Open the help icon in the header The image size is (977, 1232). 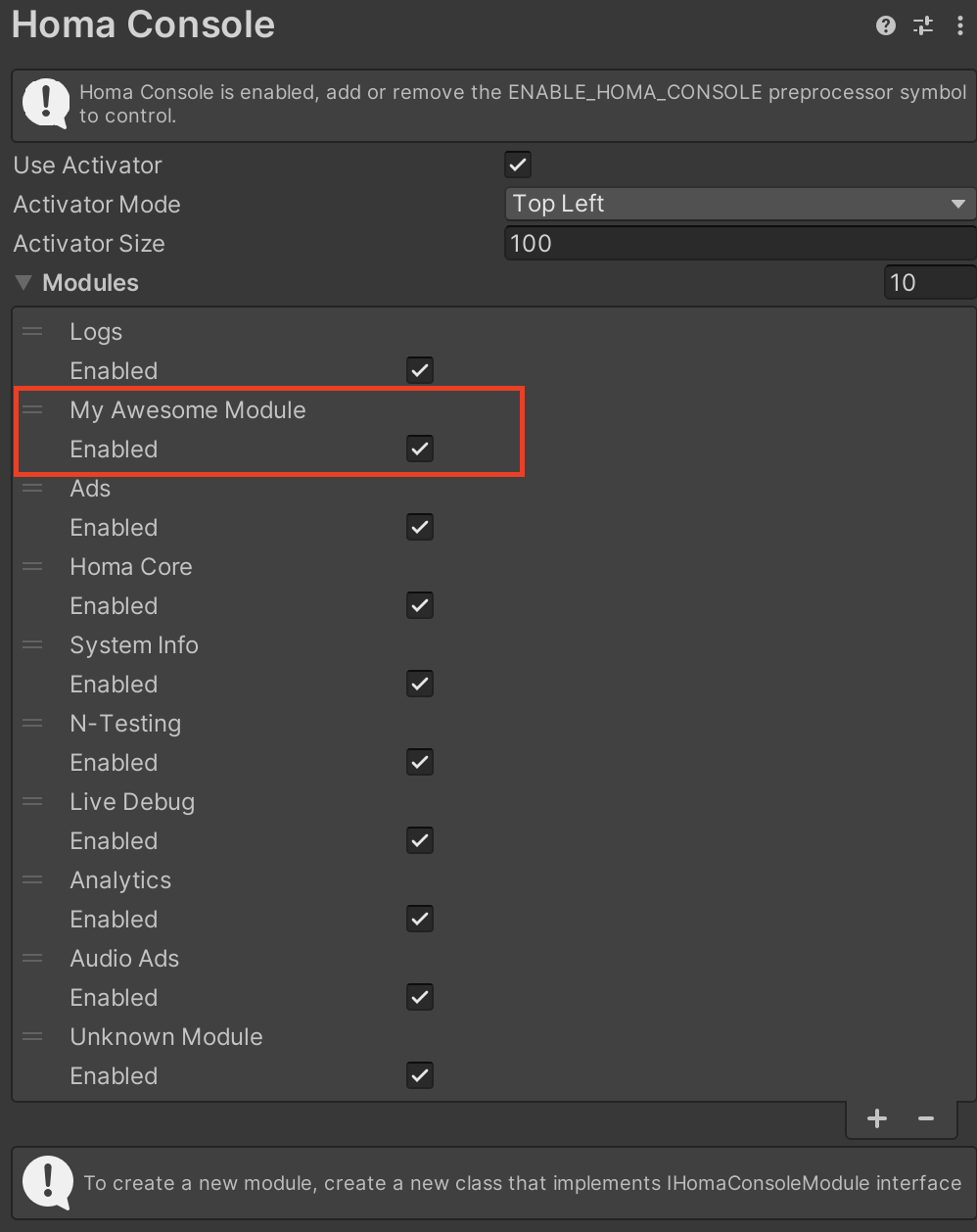pyautogui.click(x=886, y=26)
